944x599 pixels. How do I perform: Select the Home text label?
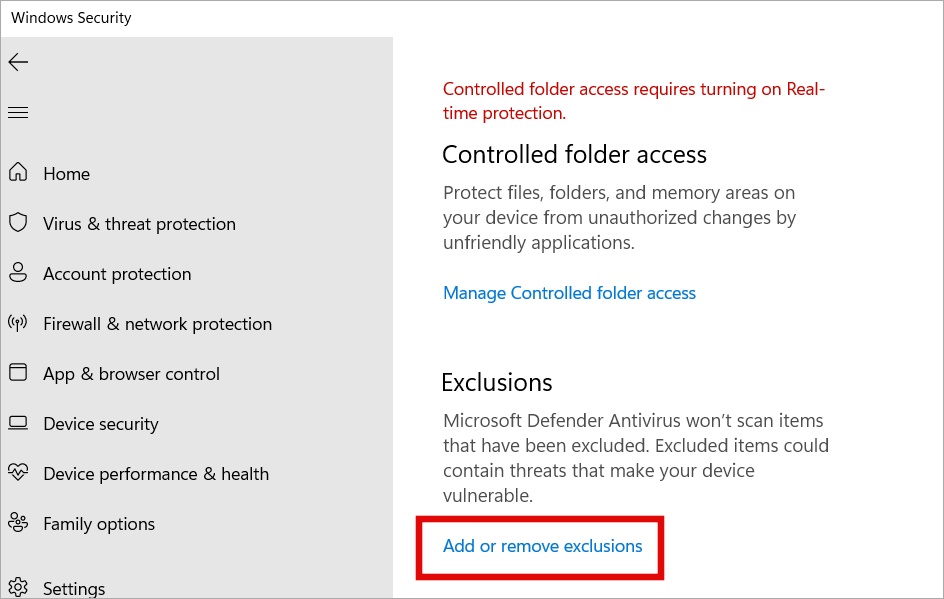pyautogui.click(x=67, y=174)
